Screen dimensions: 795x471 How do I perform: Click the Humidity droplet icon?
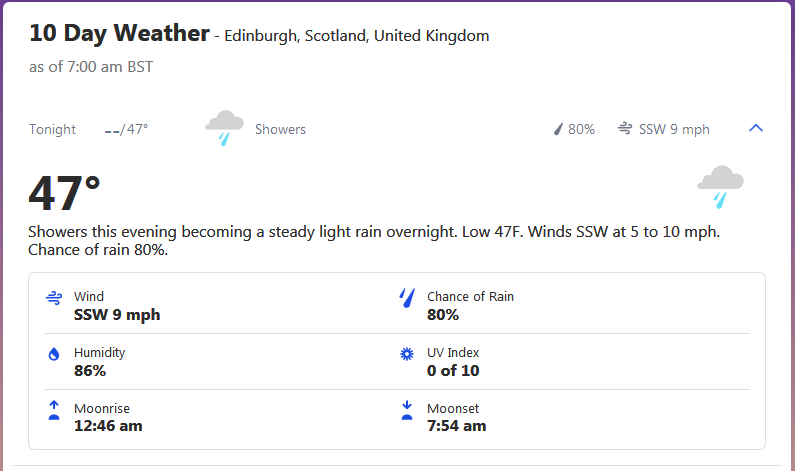coord(54,354)
